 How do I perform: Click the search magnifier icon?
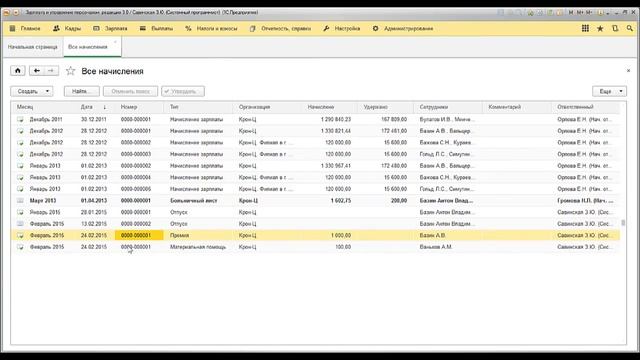pyautogui.click(x=630, y=29)
